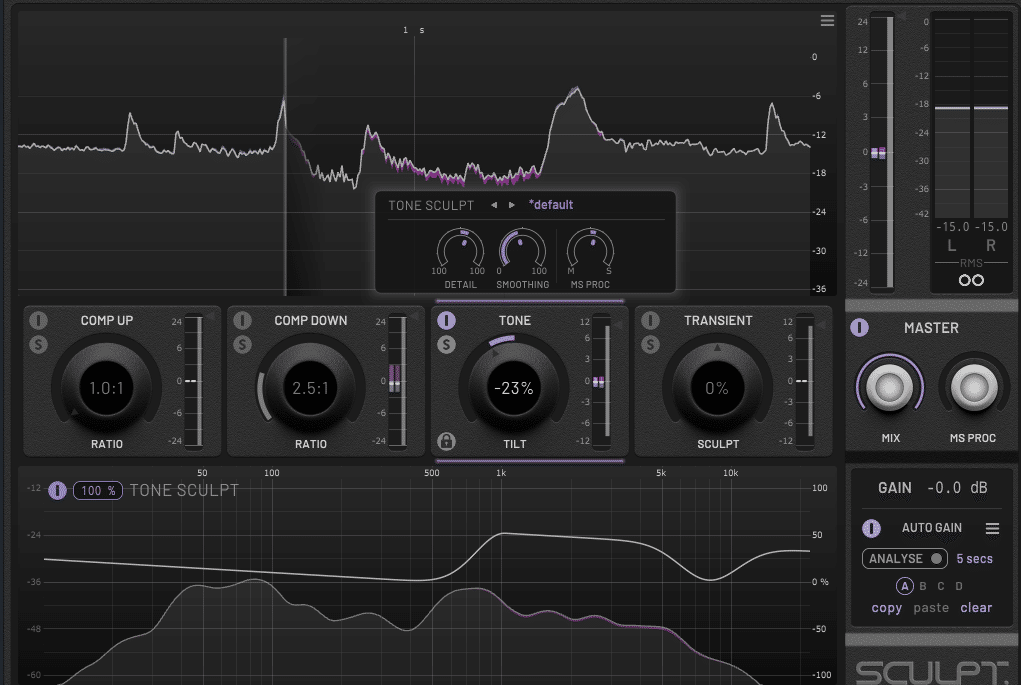Click the L channel level readout -15.0
This screenshot has width=1021, height=685.
coord(953,227)
